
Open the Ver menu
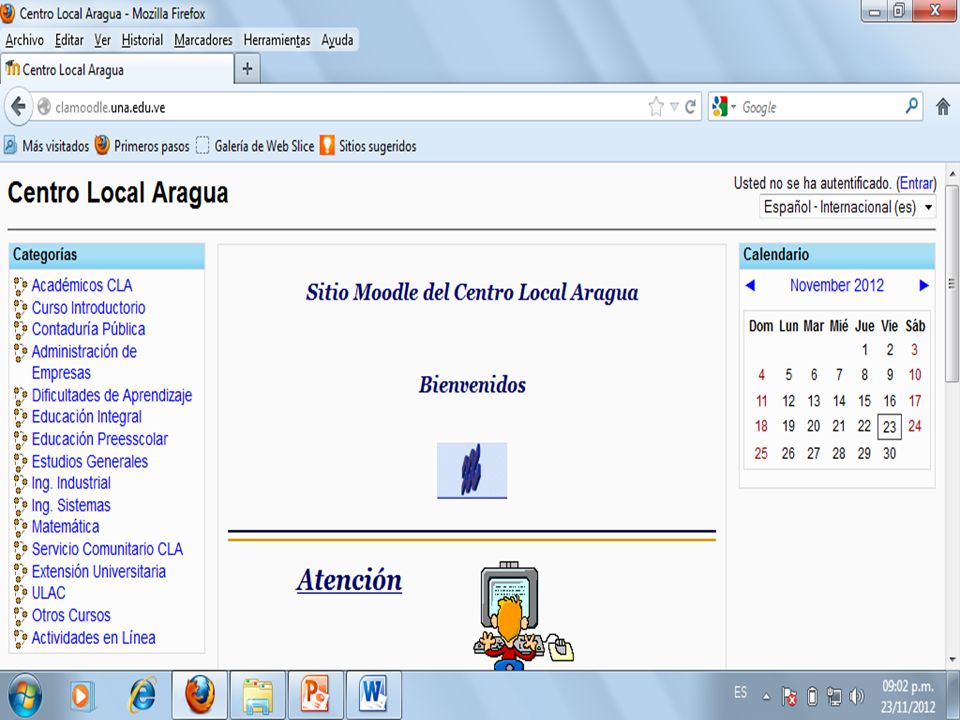point(102,40)
